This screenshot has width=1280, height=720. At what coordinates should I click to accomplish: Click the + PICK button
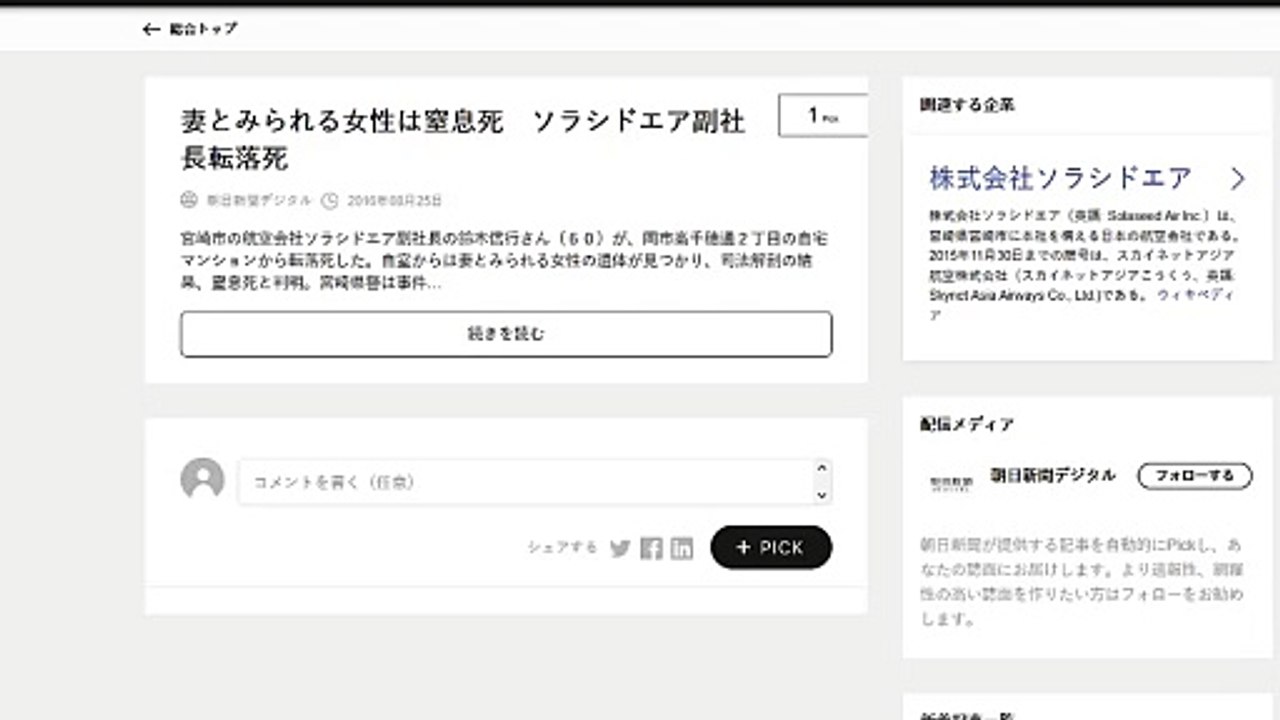click(x=771, y=547)
